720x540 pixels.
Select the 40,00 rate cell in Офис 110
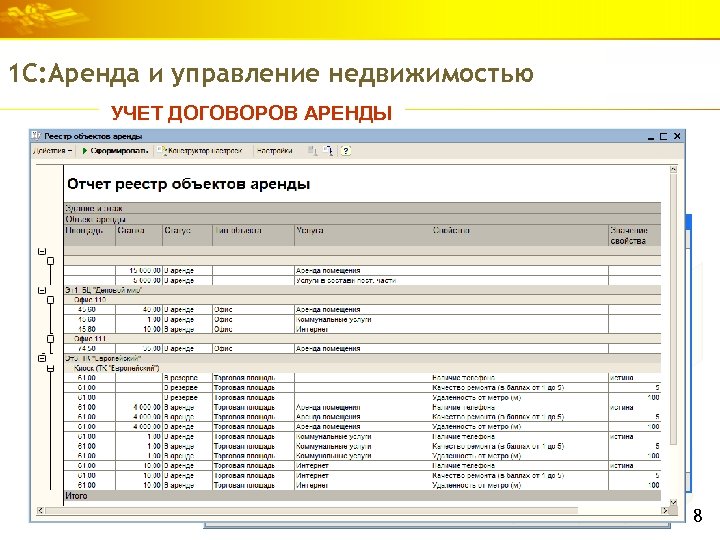(139, 309)
